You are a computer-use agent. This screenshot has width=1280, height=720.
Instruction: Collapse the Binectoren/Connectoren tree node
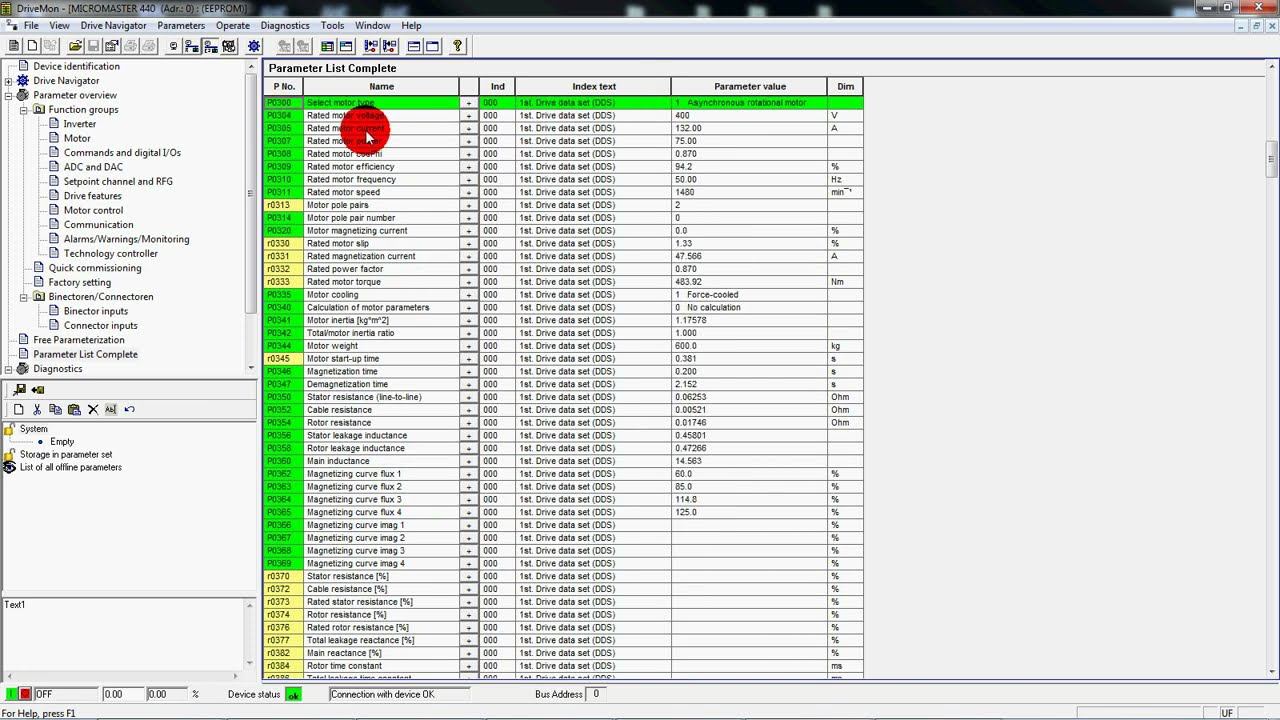[24, 297]
